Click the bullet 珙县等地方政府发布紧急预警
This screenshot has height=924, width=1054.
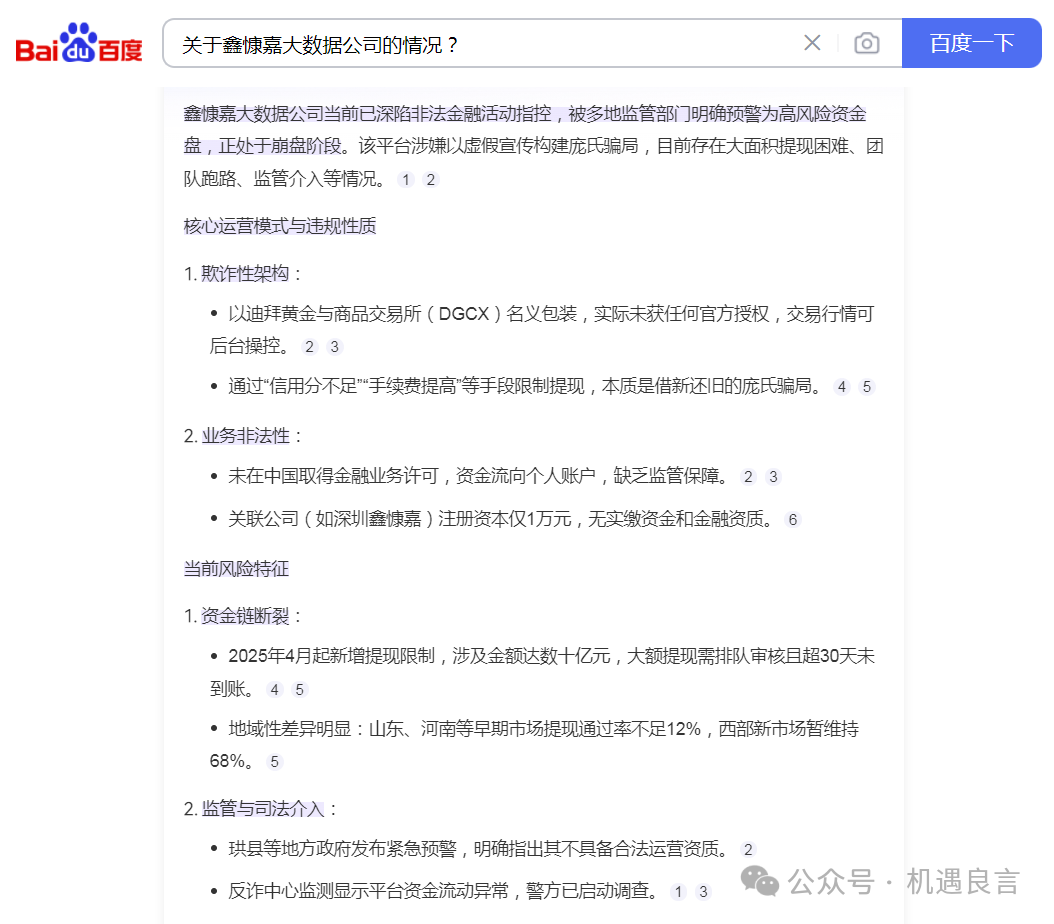479,849
